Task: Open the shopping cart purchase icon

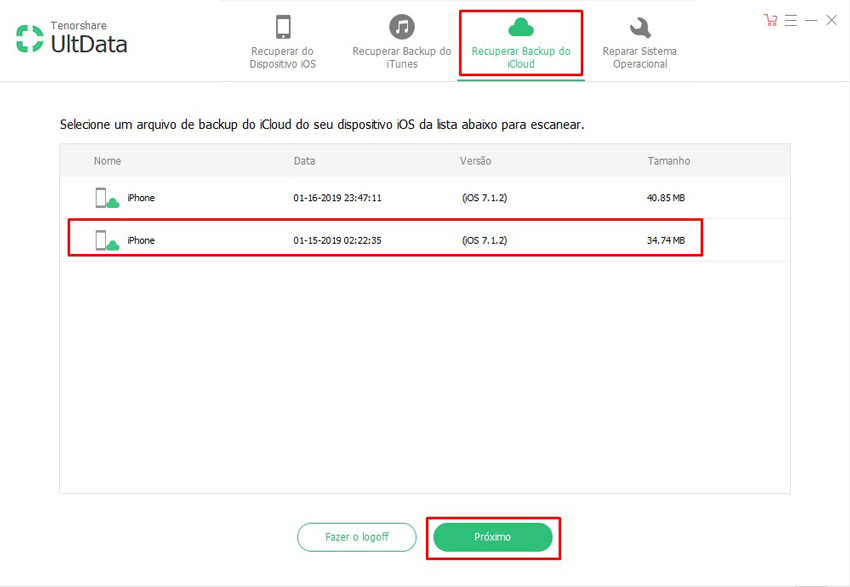Action: pyautogui.click(x=770, y=21)
